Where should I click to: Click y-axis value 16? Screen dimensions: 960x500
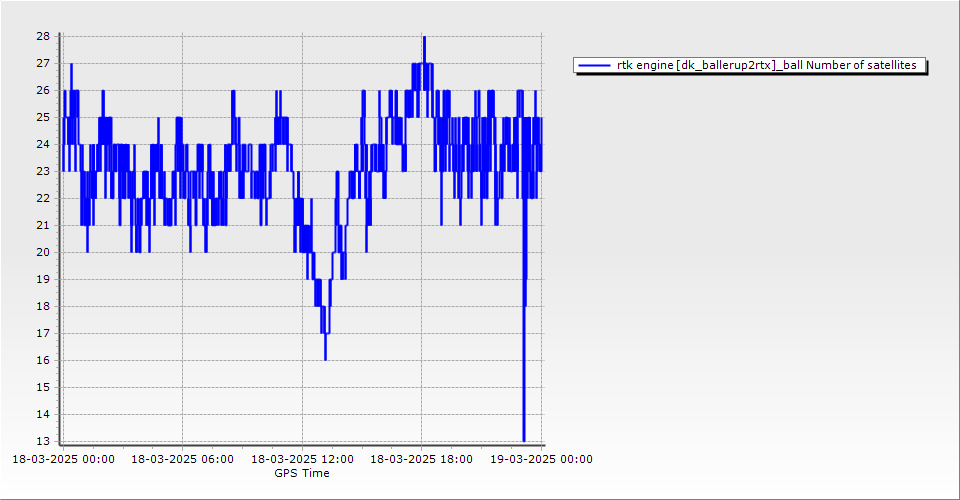43,360
